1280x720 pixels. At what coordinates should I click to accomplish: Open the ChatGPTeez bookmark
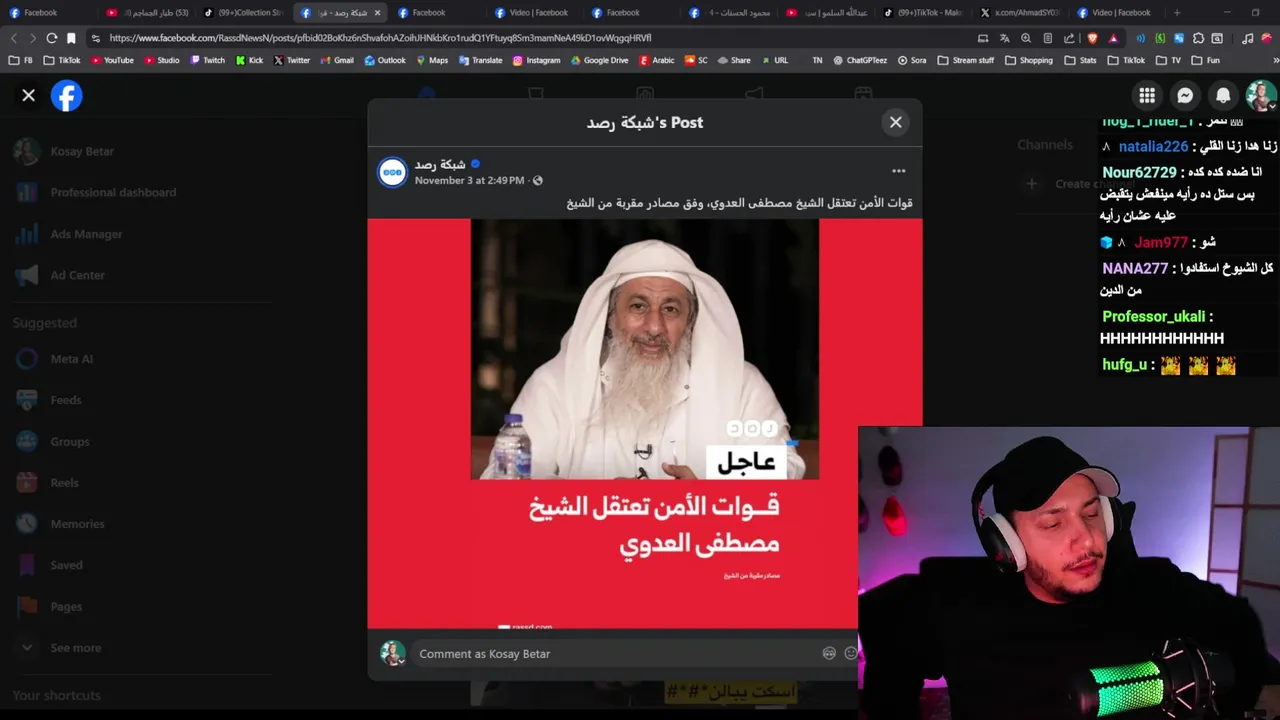click(860, 60)
